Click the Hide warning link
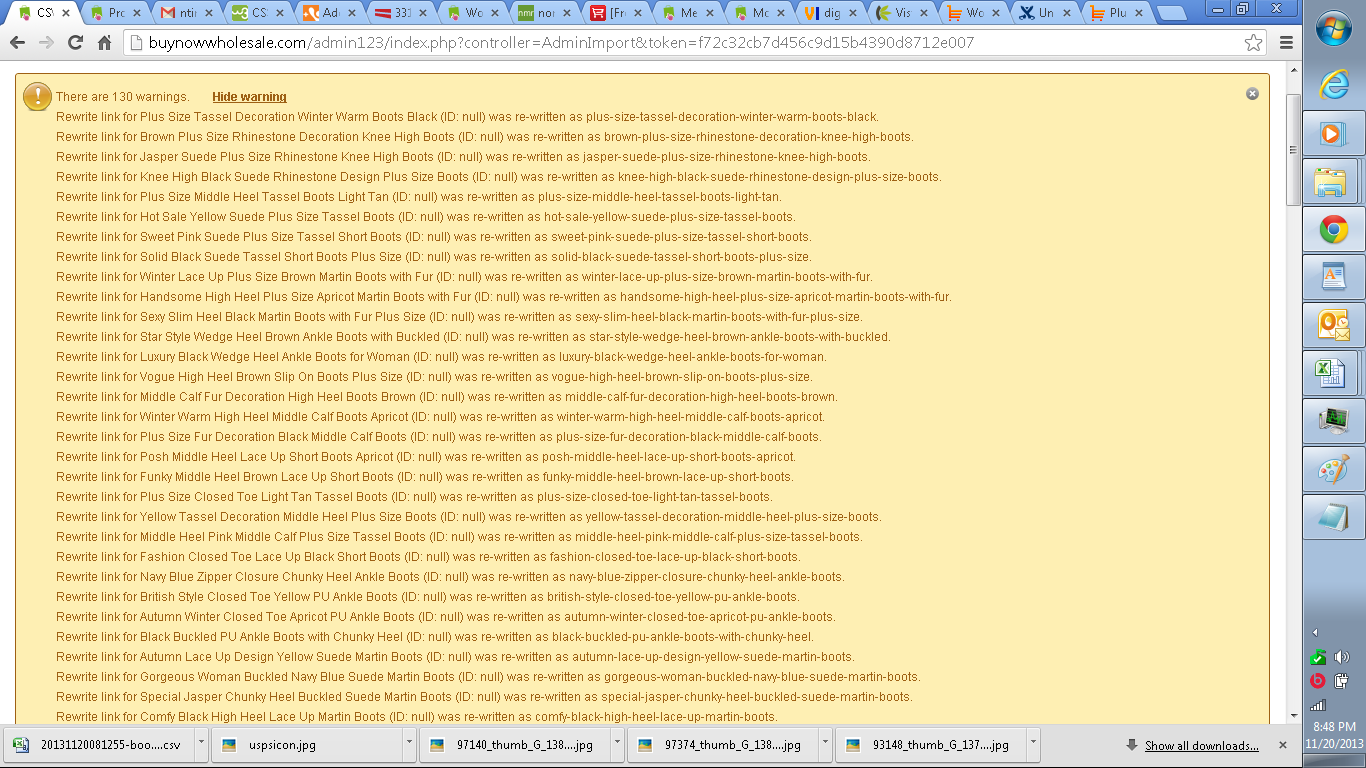1366x768 pixels. tap(249, 97)
